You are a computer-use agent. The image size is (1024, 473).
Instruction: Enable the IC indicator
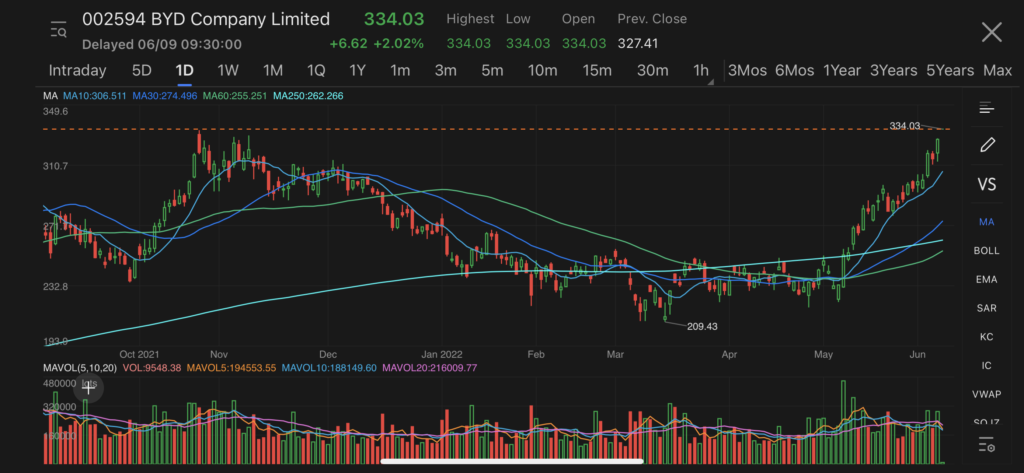tap(986, 366)
